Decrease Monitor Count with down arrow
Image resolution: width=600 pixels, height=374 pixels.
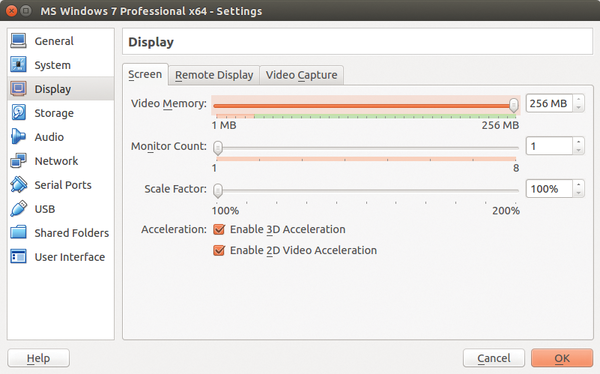coord(579,150)
